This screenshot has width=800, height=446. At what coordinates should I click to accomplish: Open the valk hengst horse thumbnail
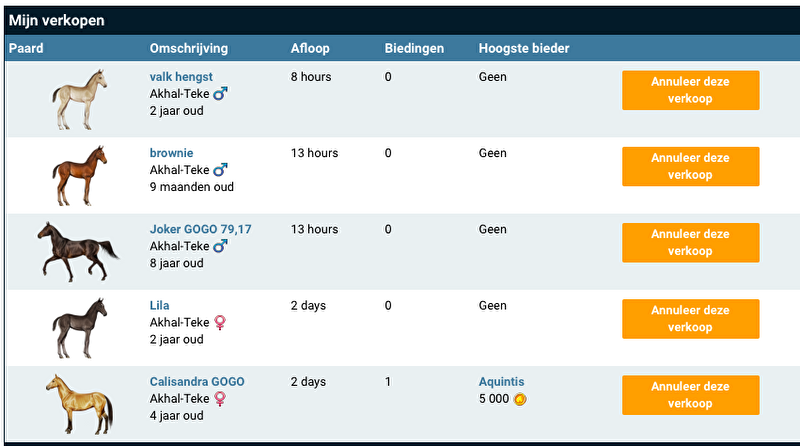[80, 99]
